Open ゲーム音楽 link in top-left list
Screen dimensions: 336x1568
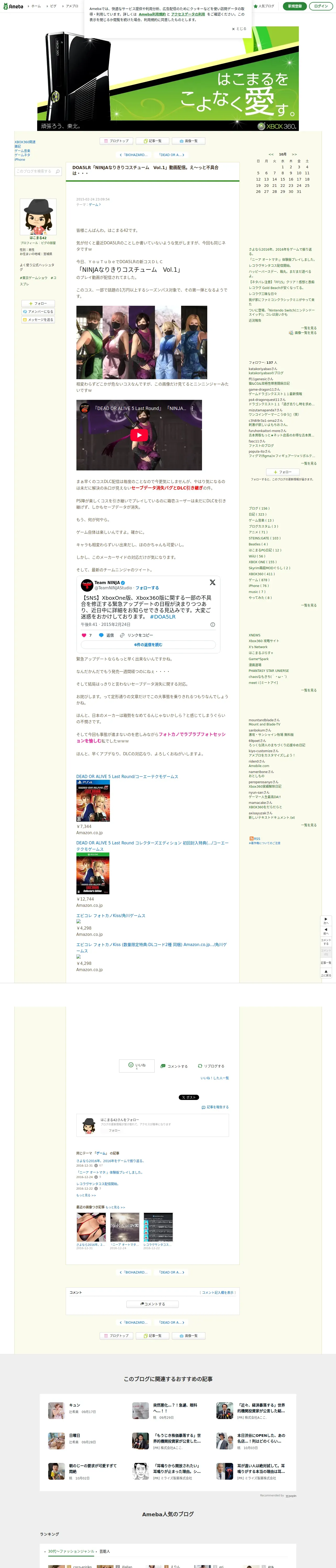coord(22,151)
